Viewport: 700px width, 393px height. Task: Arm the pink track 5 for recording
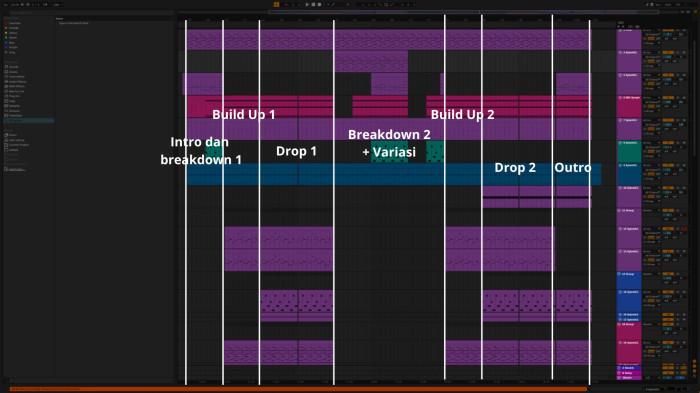pyautogui.click(x=684, y=97)
